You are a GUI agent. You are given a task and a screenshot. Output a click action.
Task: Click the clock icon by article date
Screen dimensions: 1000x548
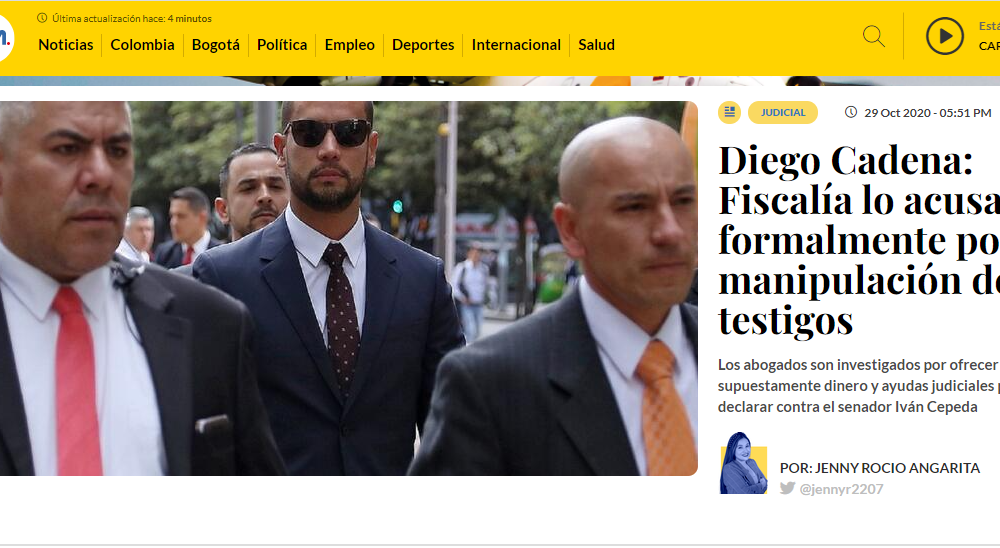pos(851,112)
